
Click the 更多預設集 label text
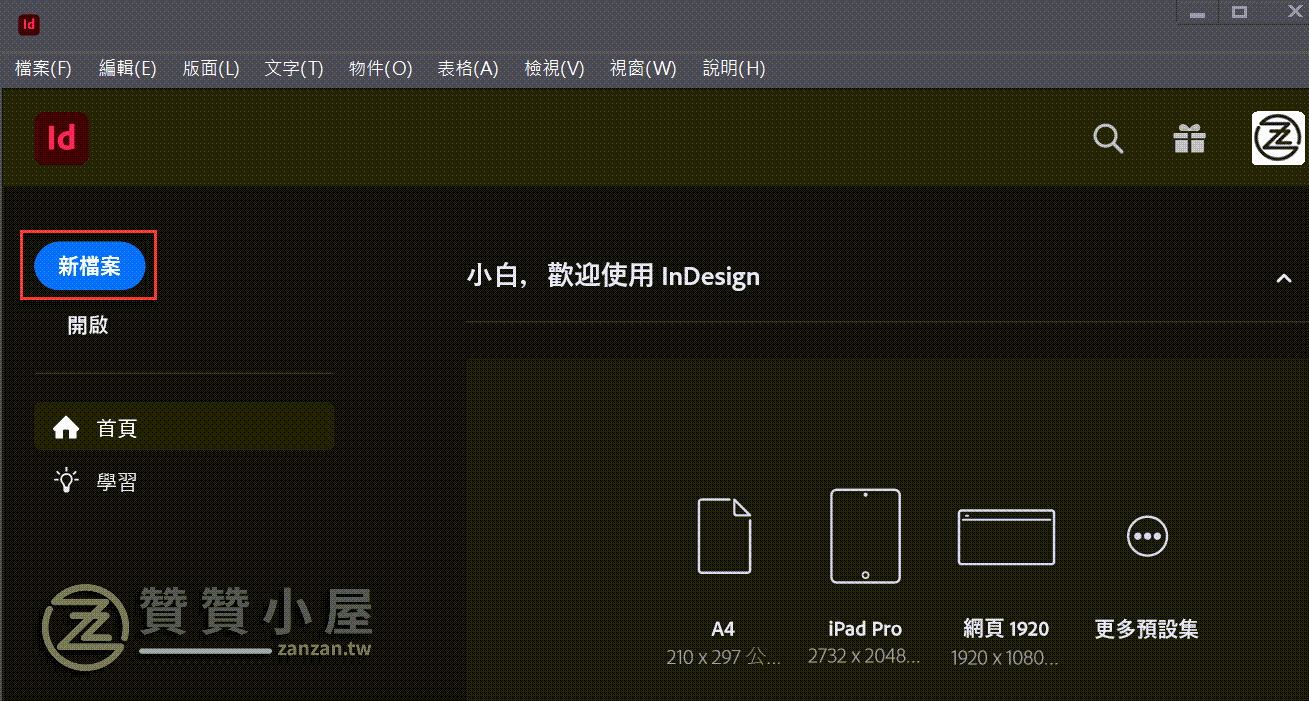click(1147, 629)
